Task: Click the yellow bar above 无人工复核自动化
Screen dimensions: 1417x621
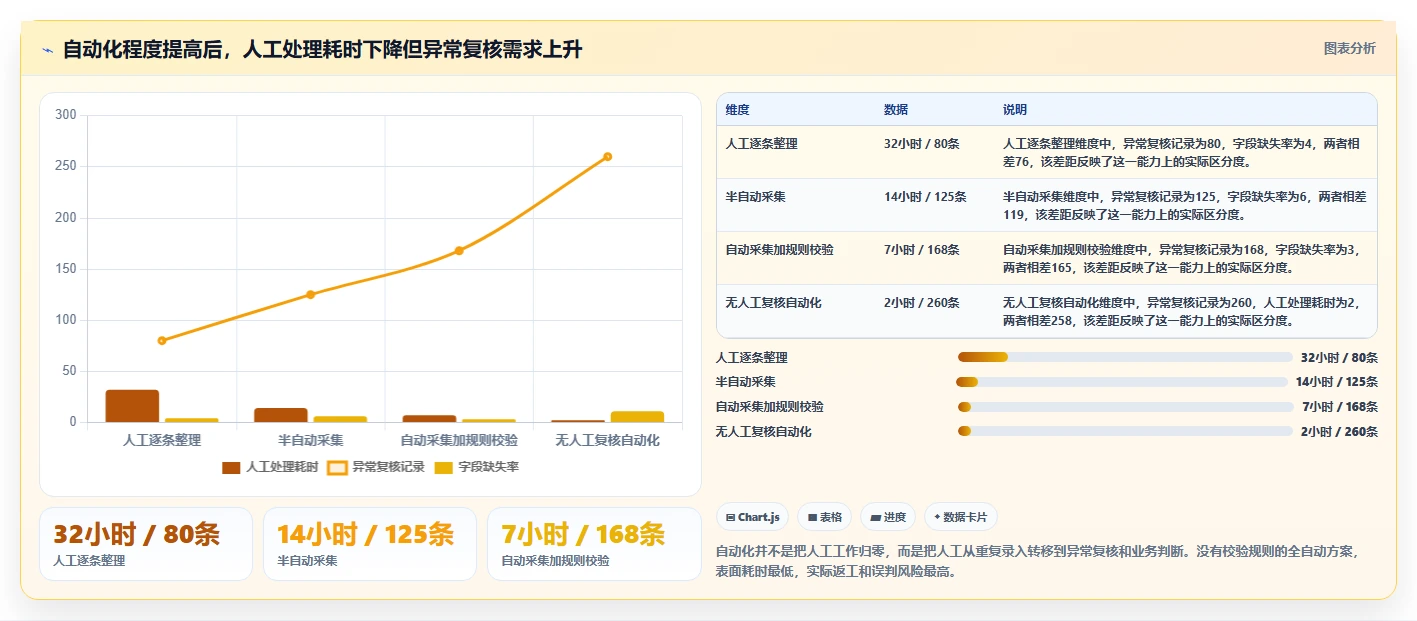Action: click(x=637, y=417)
